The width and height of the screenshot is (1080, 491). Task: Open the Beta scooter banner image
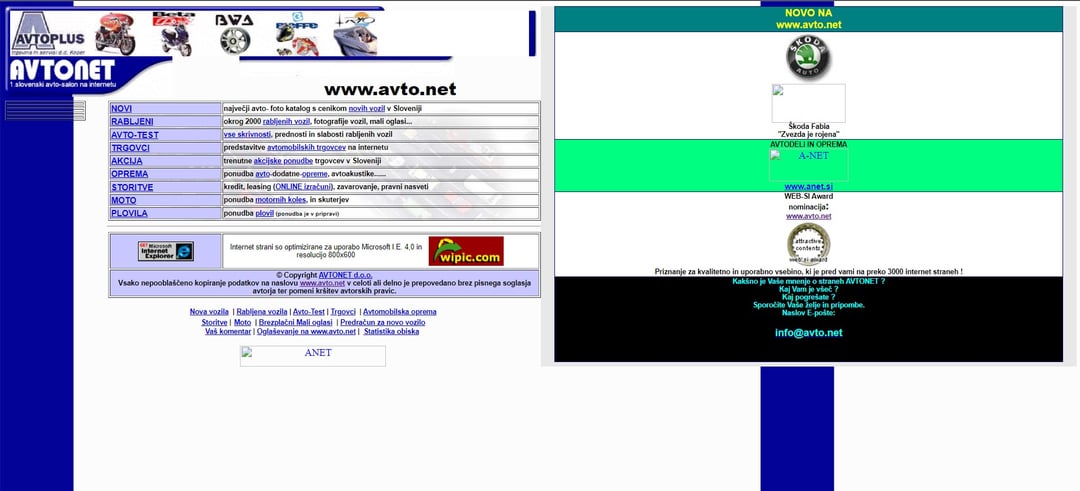(174, 34)
